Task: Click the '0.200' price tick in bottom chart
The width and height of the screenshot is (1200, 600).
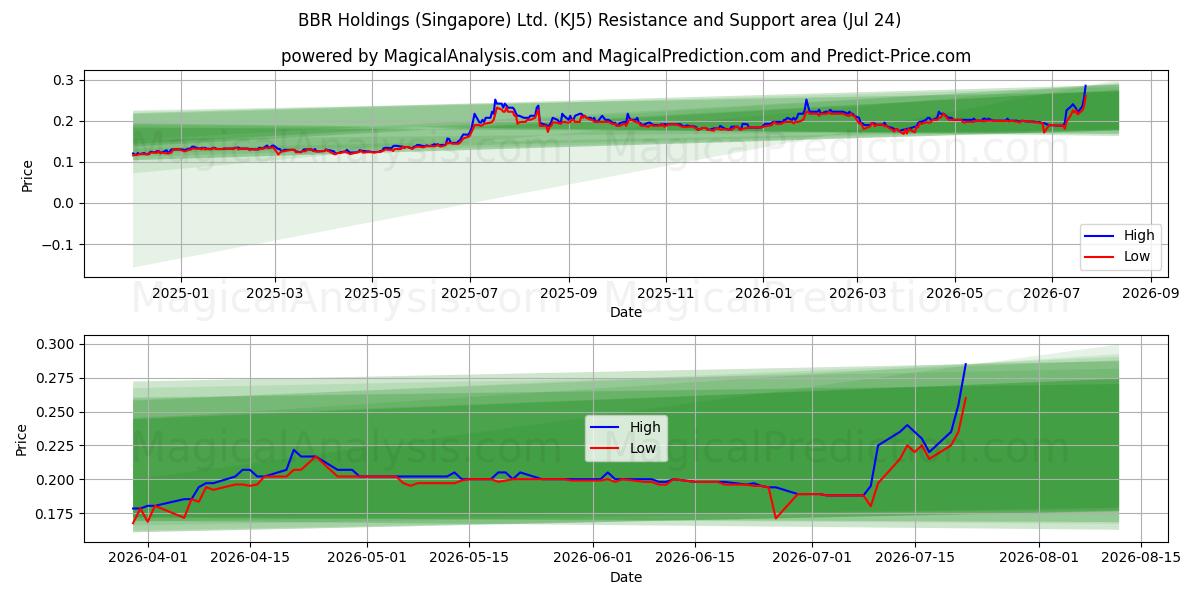Action: pos(55,480)
